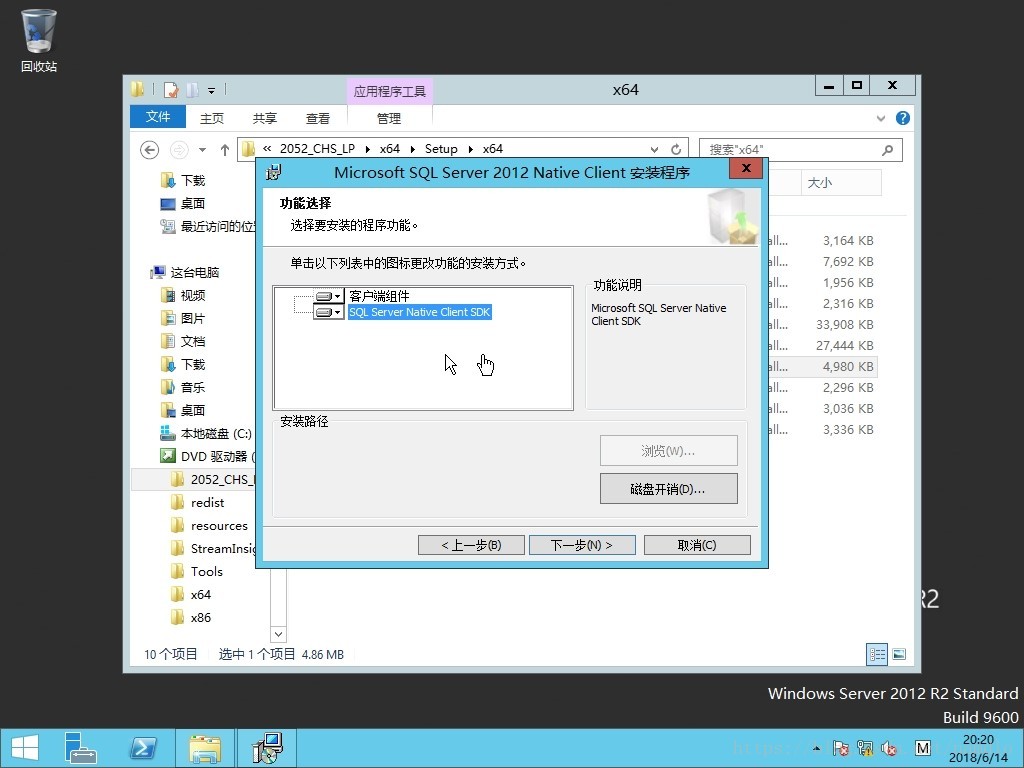Expand address bar history dropdown
1024x768 pixels.
654,150
